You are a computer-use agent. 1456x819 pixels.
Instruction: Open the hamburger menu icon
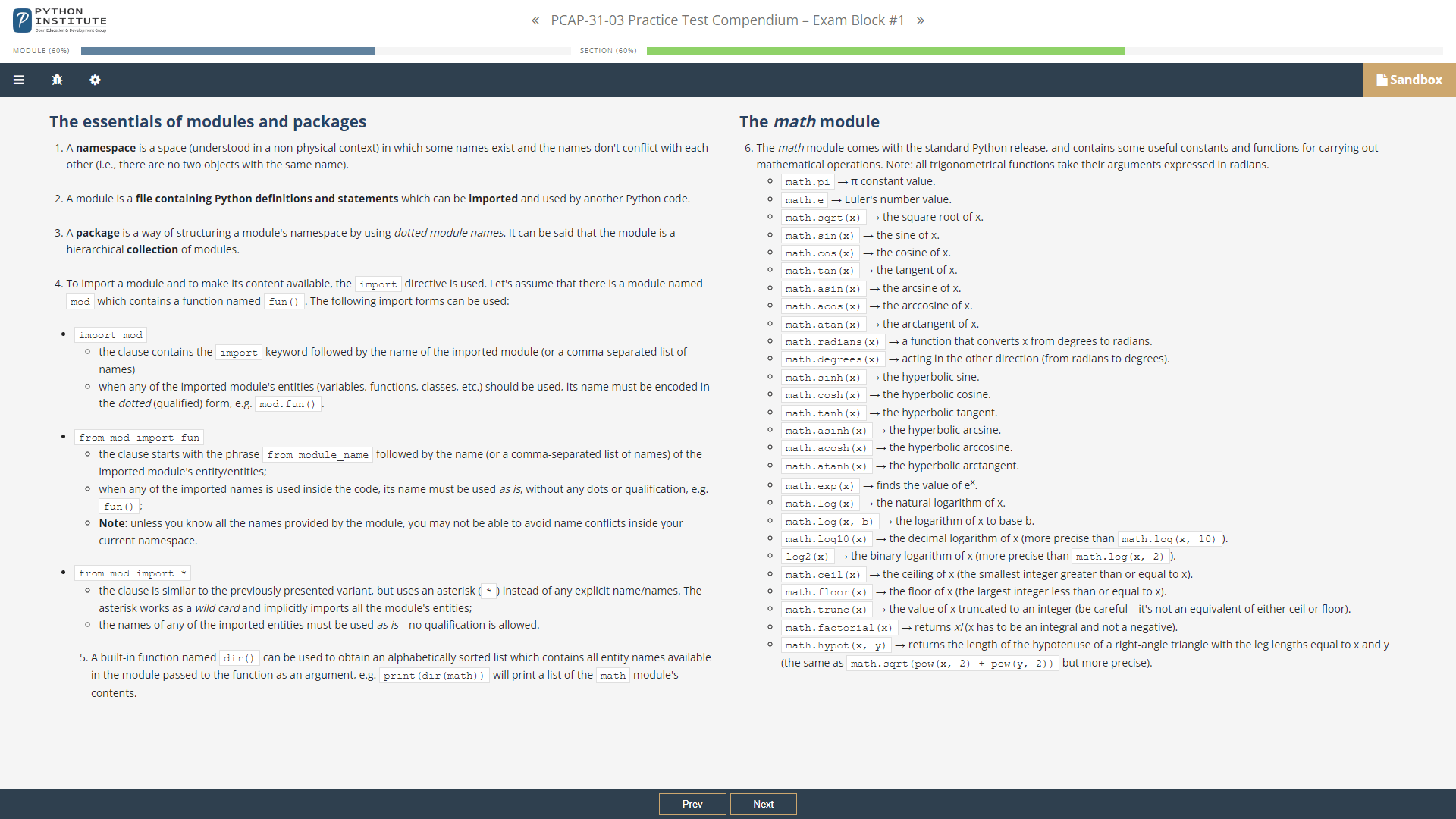(19, 80)
